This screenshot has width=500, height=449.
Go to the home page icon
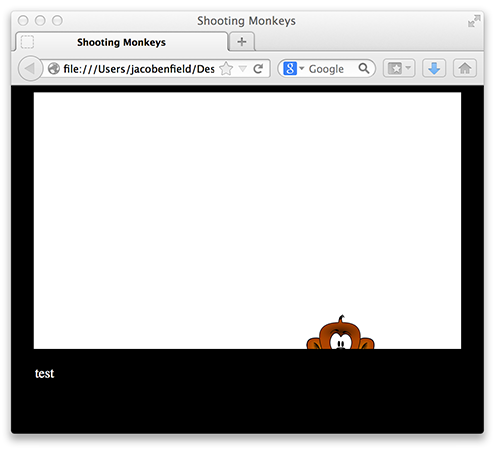pyautogui.click(x=465, y=69)
